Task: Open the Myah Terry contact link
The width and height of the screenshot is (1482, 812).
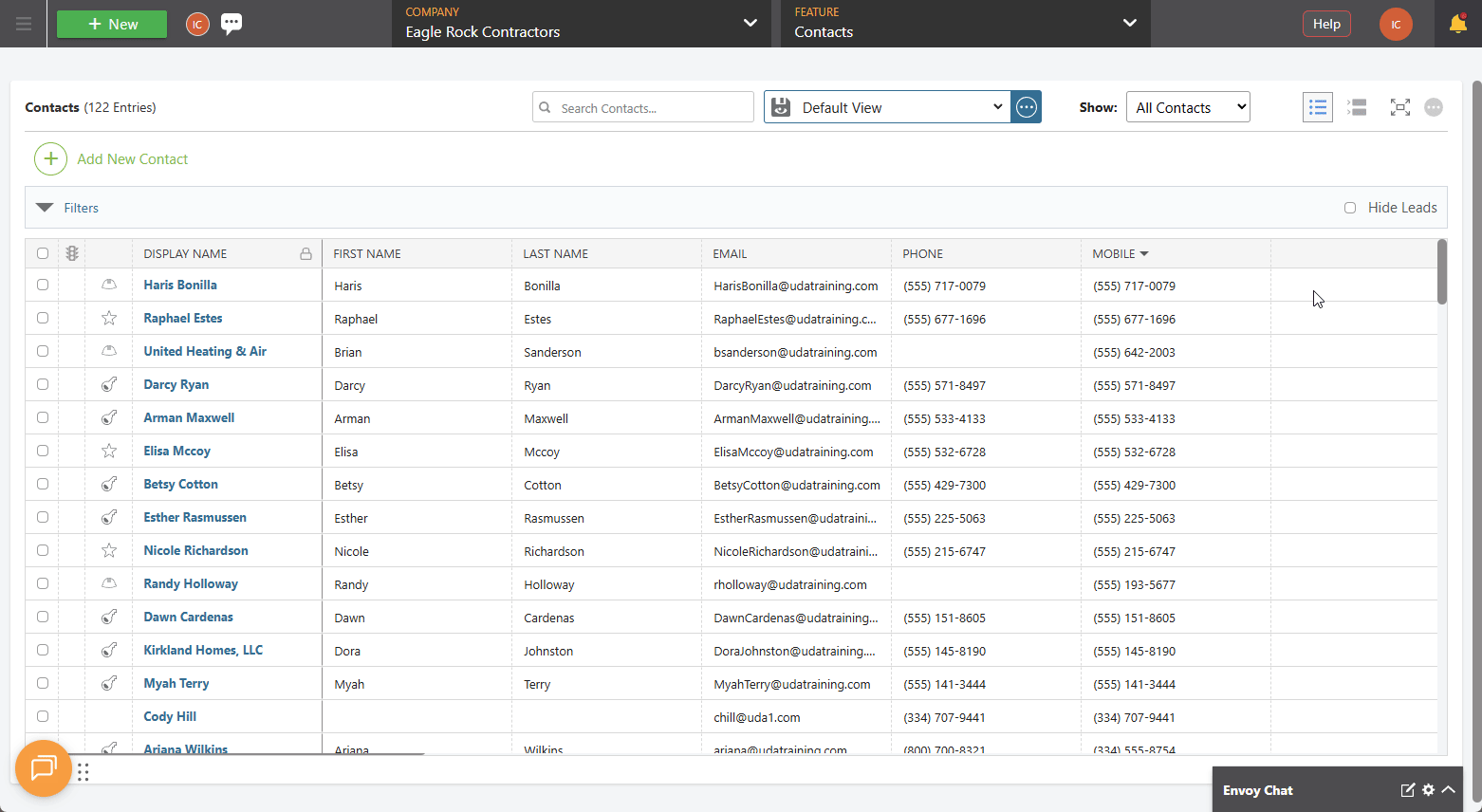Action: click(x=176, y=683)
